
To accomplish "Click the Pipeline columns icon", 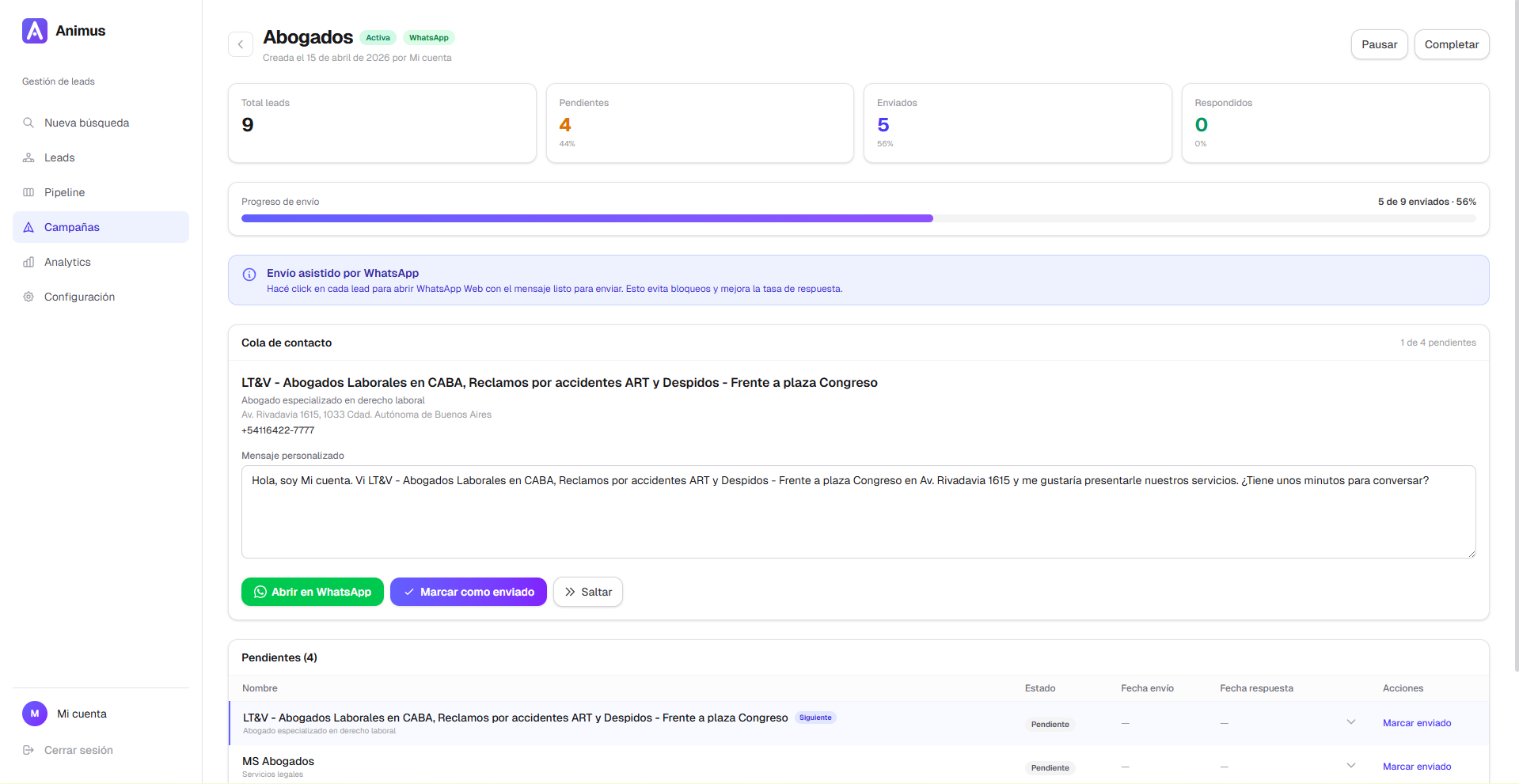I will coord(28,192).
